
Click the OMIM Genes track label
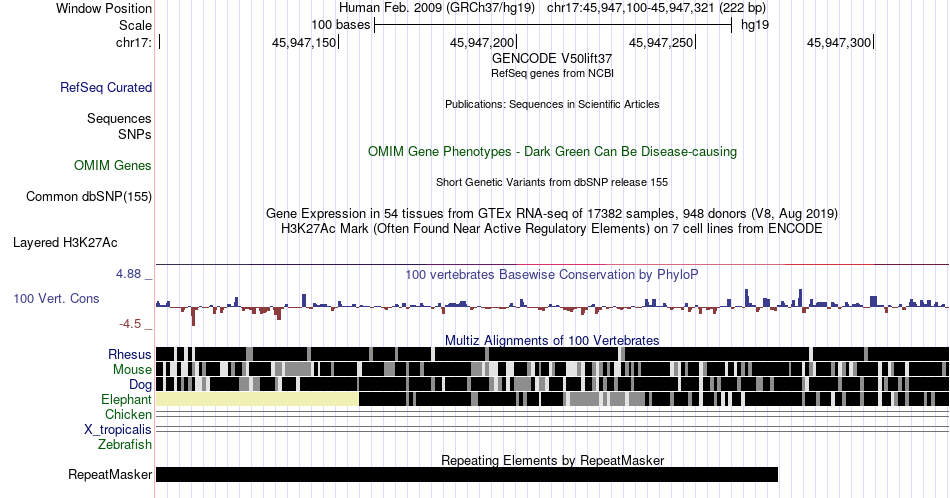click(112, 165)
